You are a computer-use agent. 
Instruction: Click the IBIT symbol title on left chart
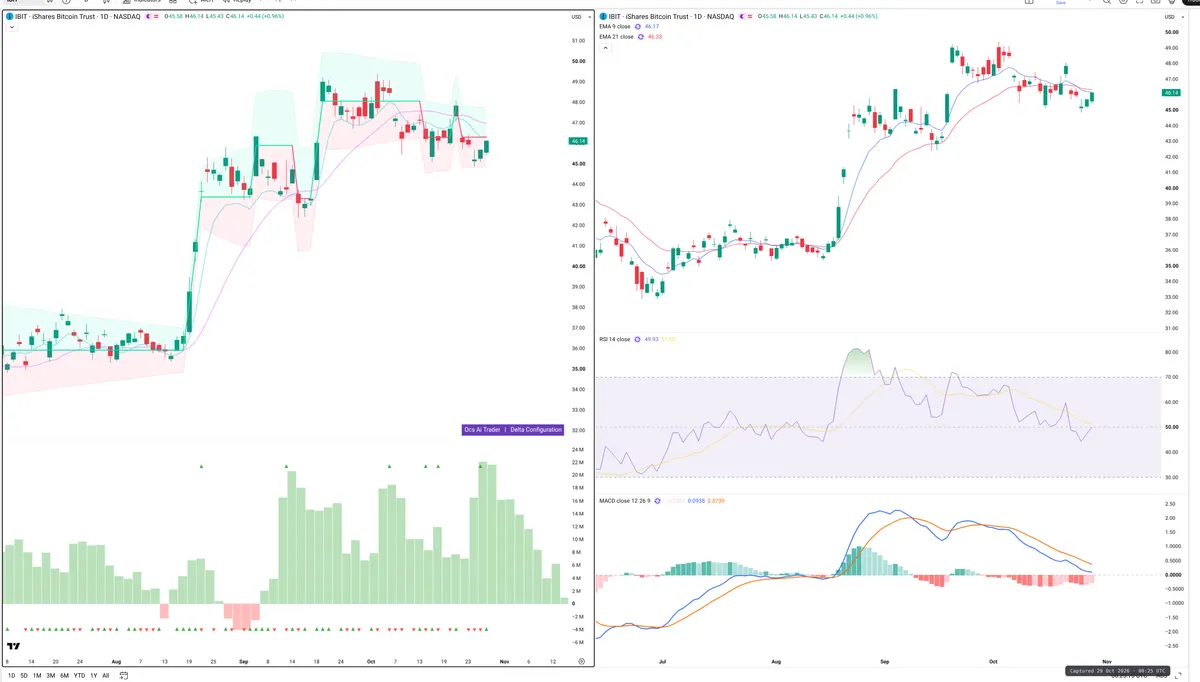[78, 17]
